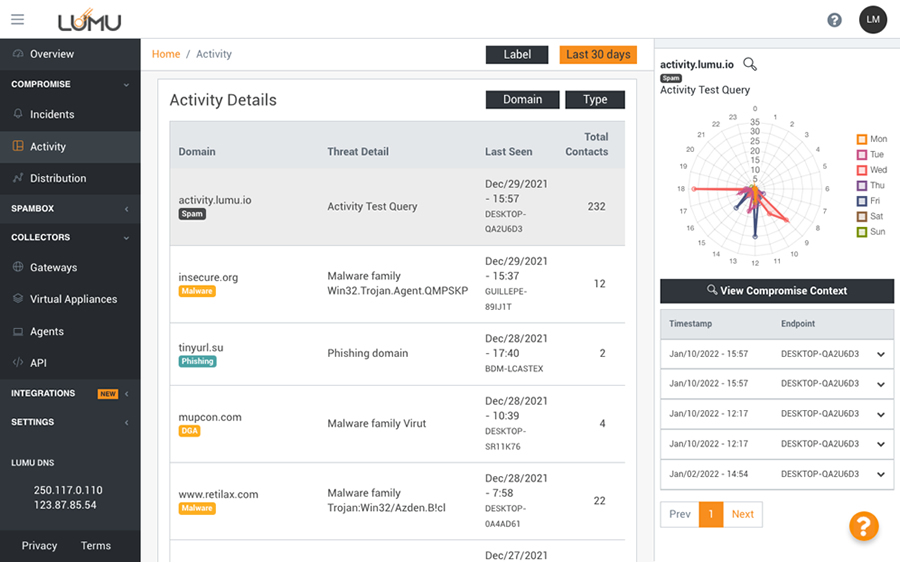Expand the Integrations sidebar section
Screen dimensions: 900x563
coord(126,394)
